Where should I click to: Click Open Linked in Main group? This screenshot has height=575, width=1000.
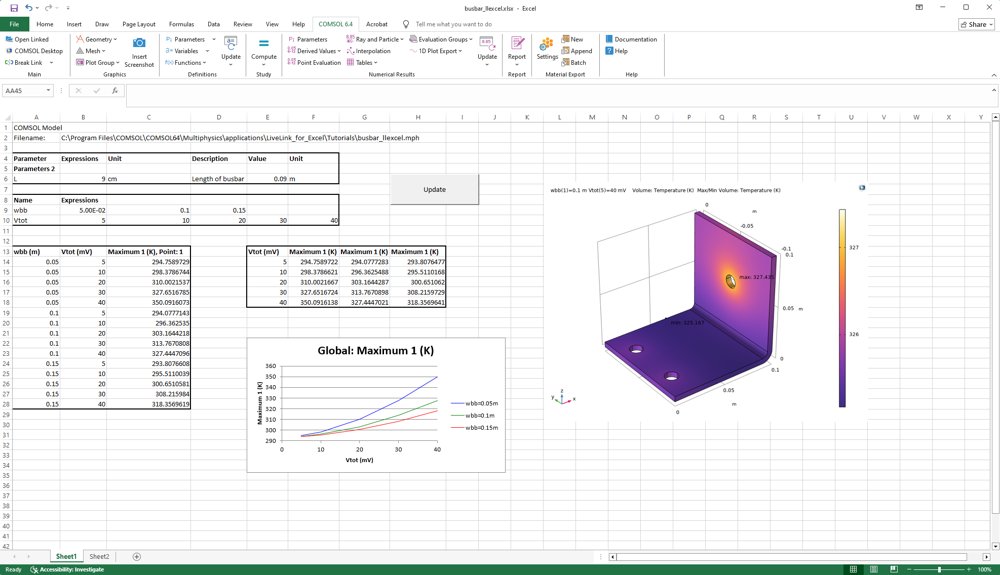coord(27,40)
